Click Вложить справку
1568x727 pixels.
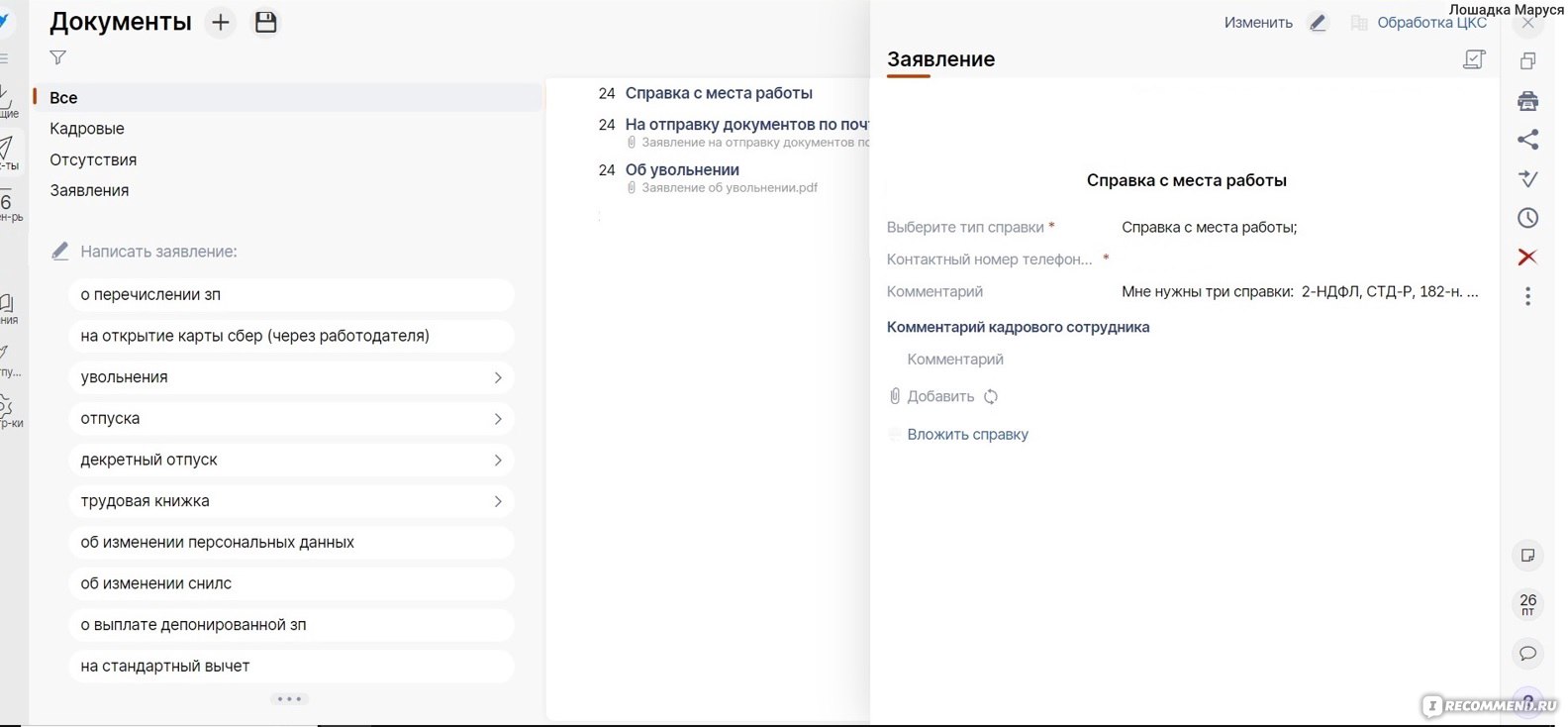point(967,434)
